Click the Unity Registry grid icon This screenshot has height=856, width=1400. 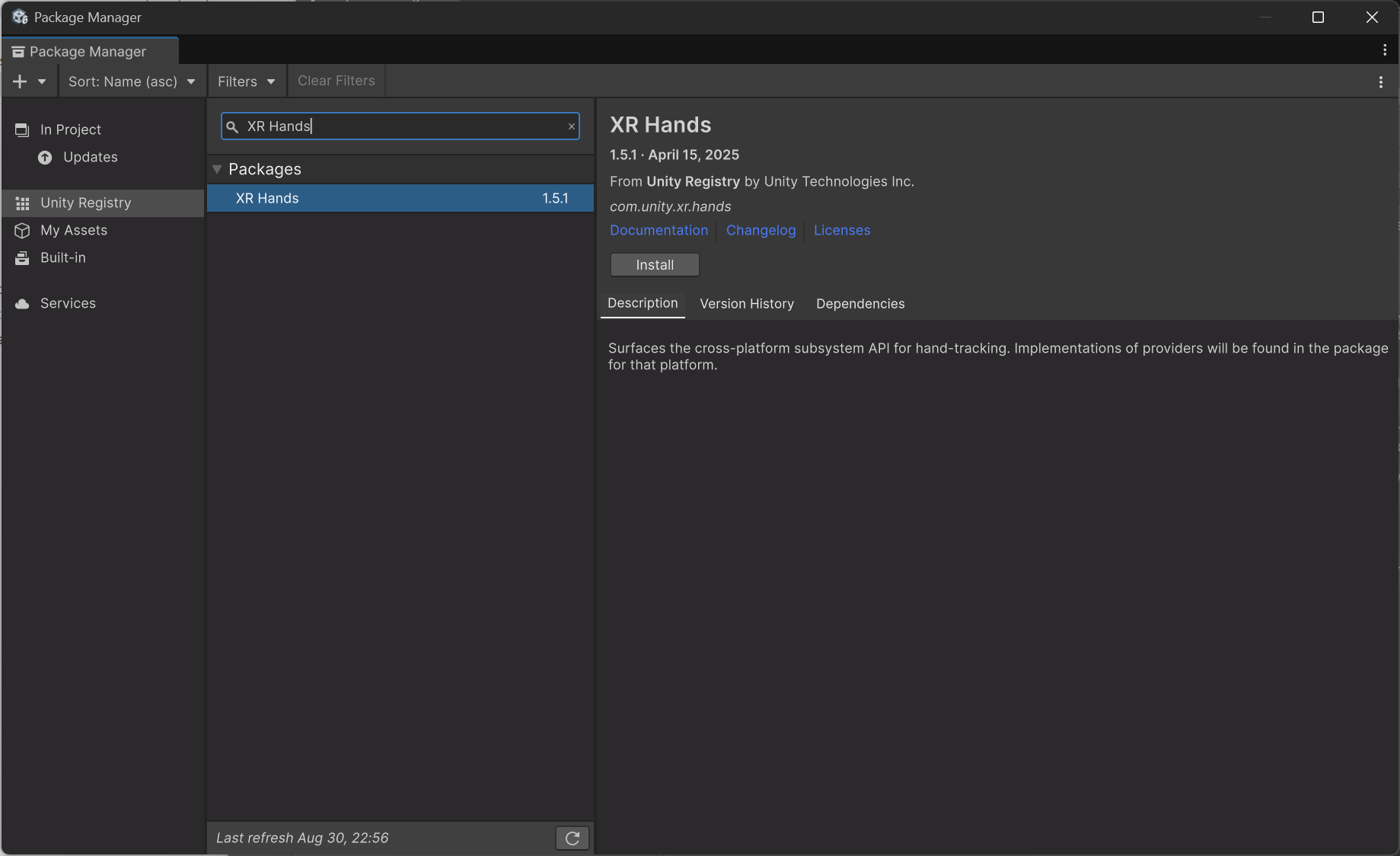pyautogui.click(x=22, y=203)
